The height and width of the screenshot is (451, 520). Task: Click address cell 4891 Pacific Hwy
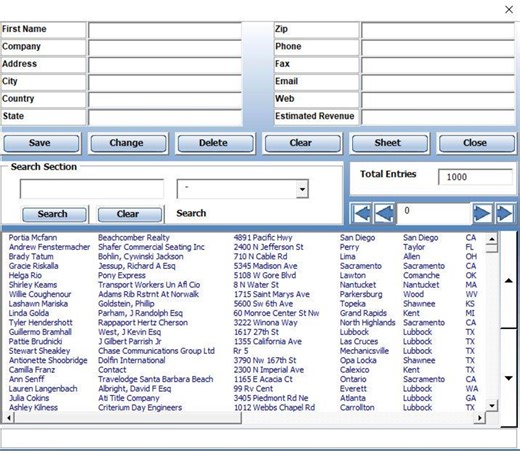click(263, 238)
